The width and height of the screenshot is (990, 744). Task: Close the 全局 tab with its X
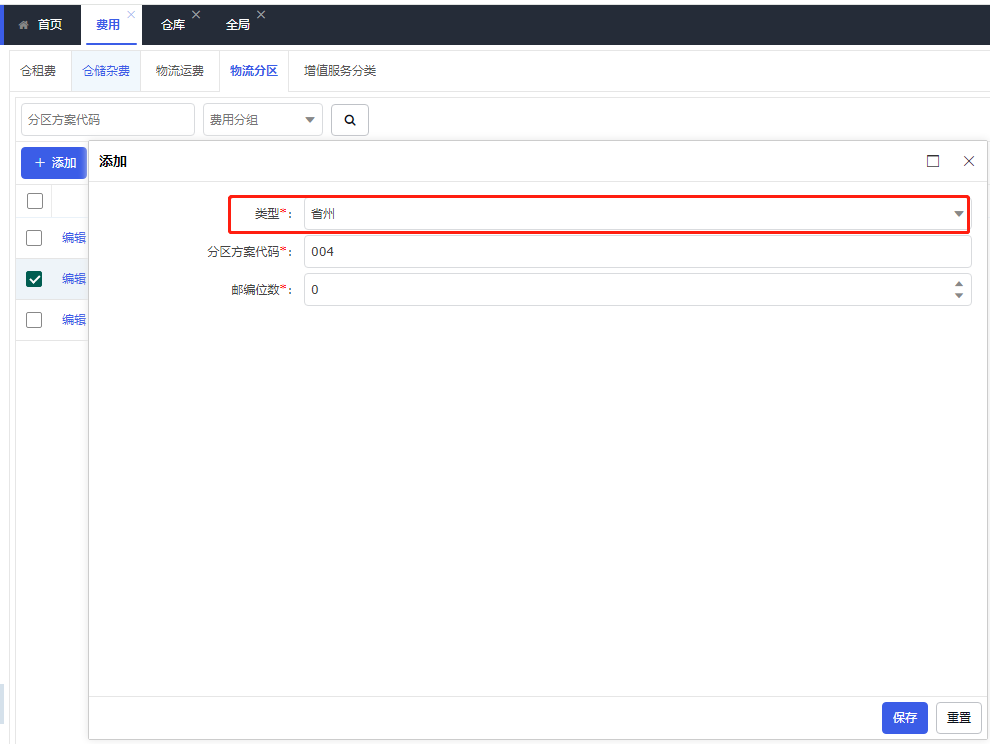tap(261, 15)
